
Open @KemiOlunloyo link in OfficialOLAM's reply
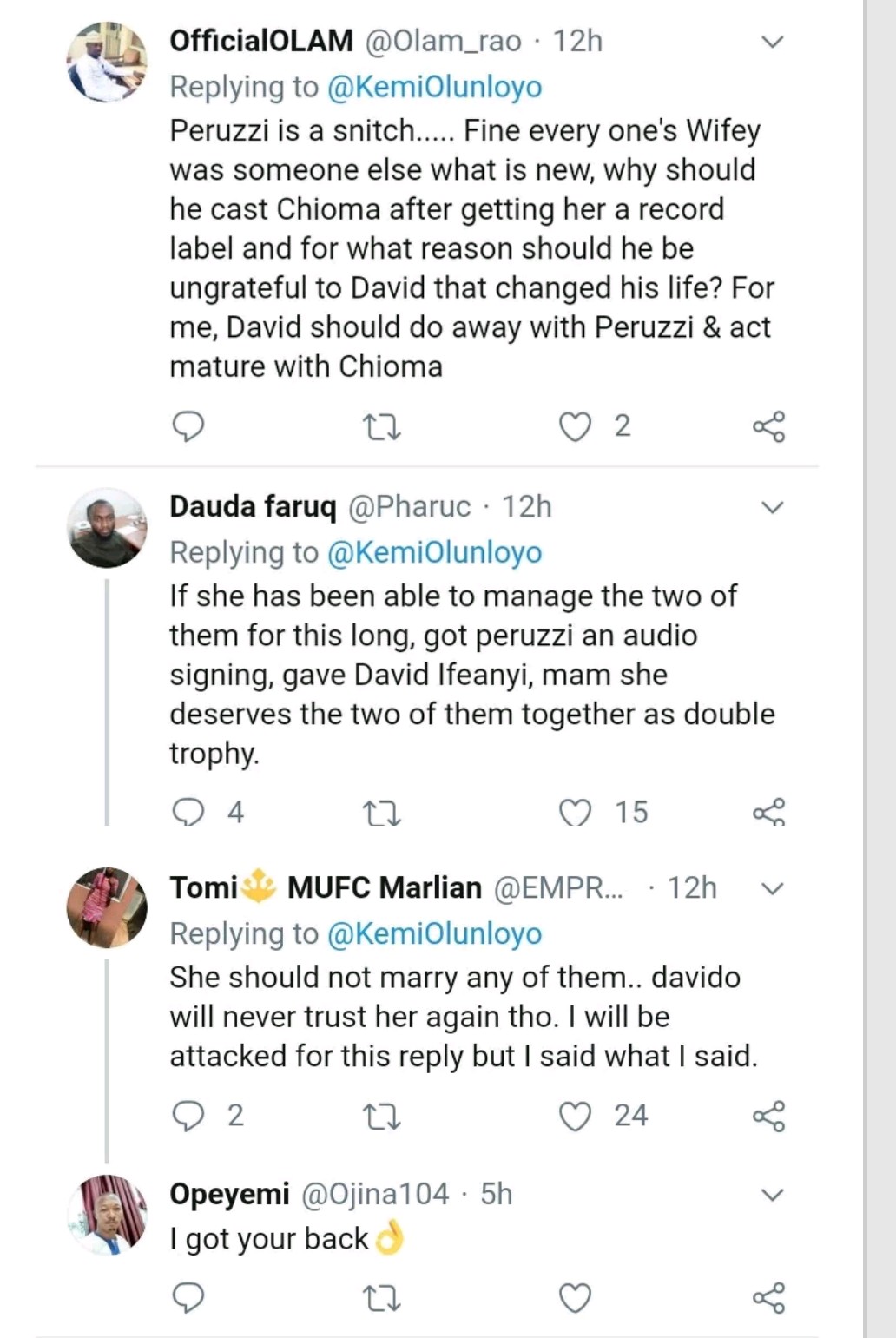pos(434,87)
